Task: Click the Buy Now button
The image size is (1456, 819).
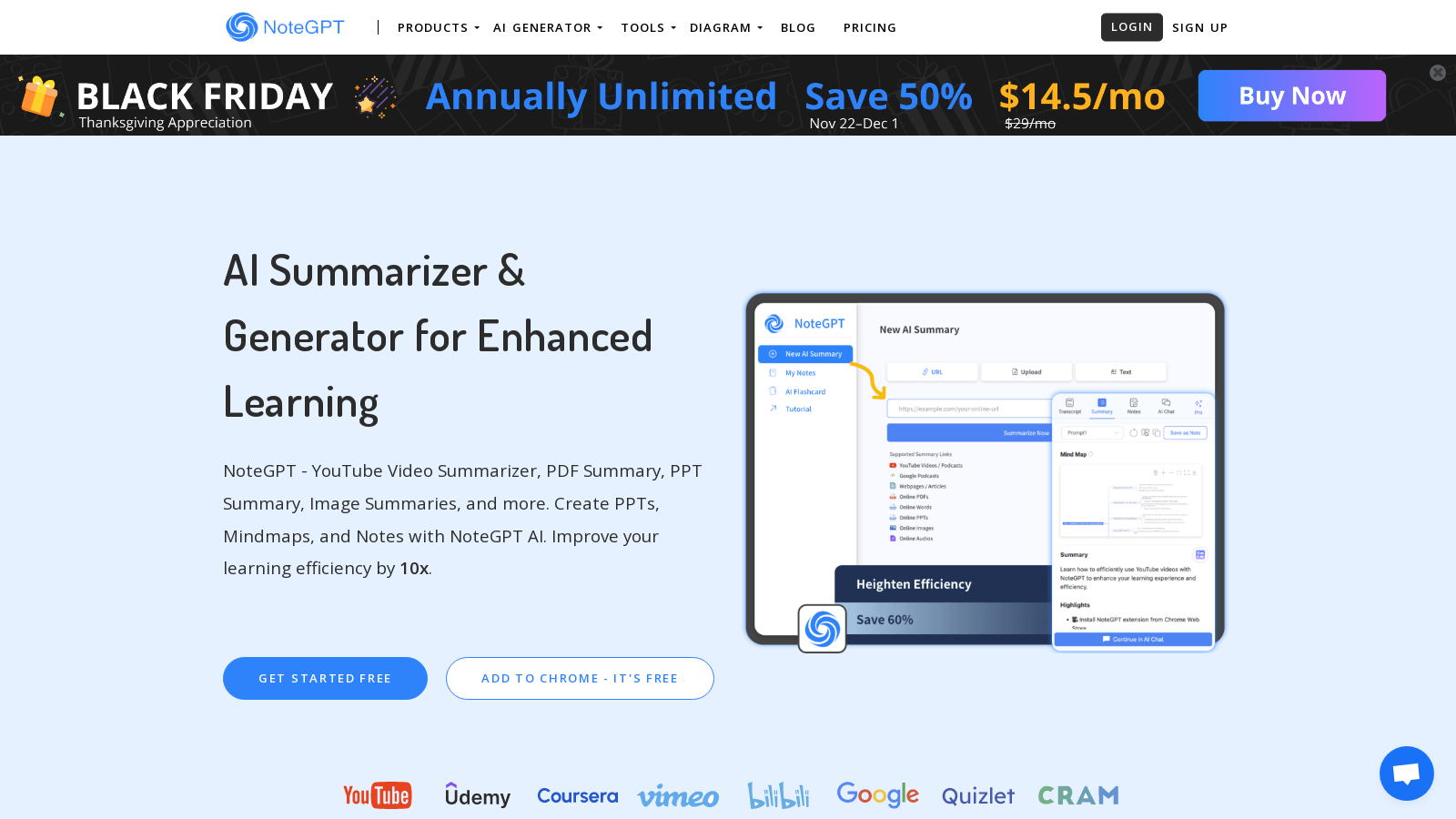Action: [x=1292, y=96]
